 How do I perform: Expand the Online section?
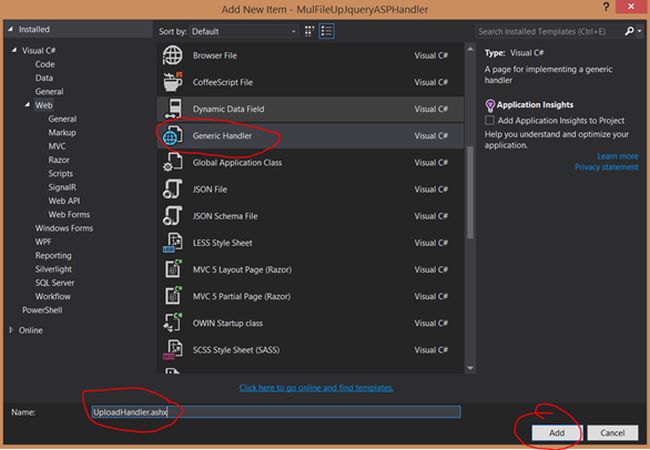point(11,330)
